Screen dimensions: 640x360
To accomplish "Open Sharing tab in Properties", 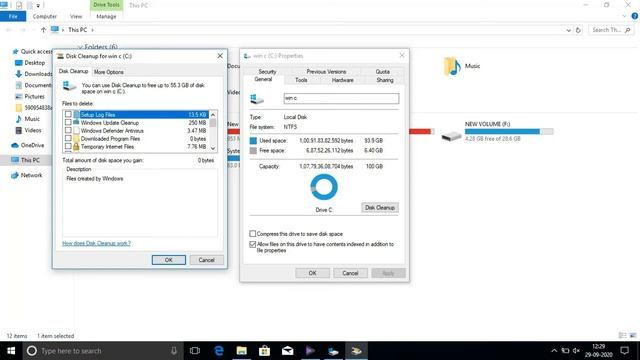I will 384,80.
